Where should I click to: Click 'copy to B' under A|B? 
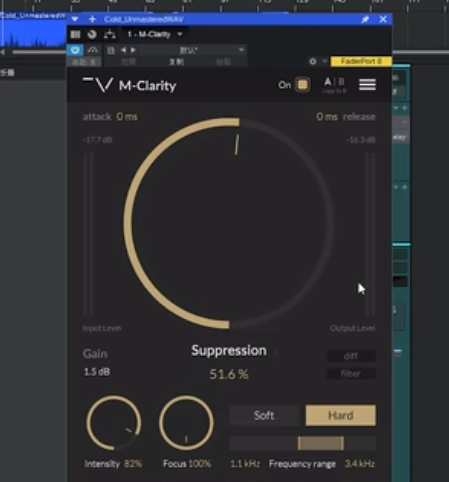click(335, 91)
